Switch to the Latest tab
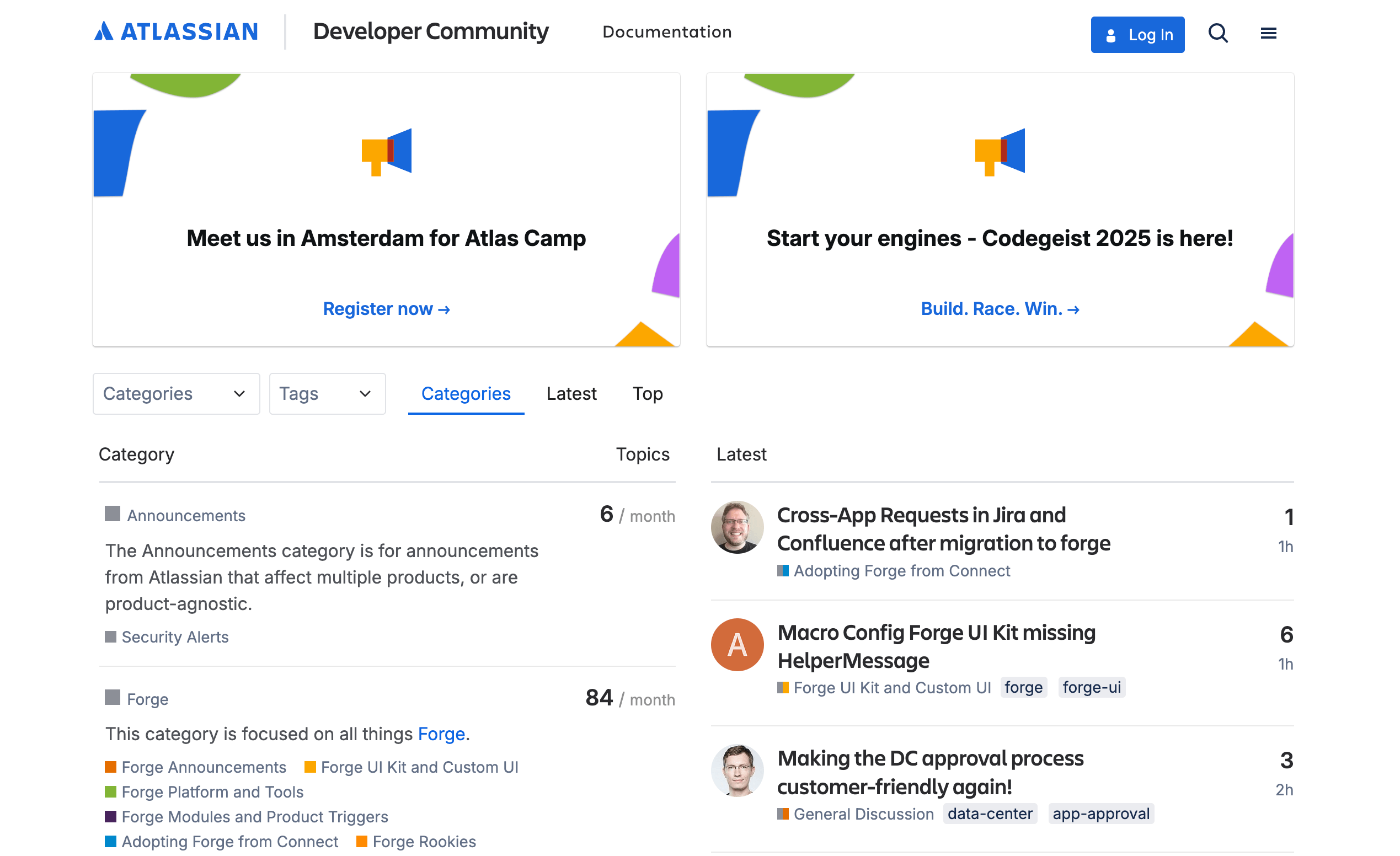The height and width of the screenshot is (856, 1400). pyautogui.click(x=571, y=393)
